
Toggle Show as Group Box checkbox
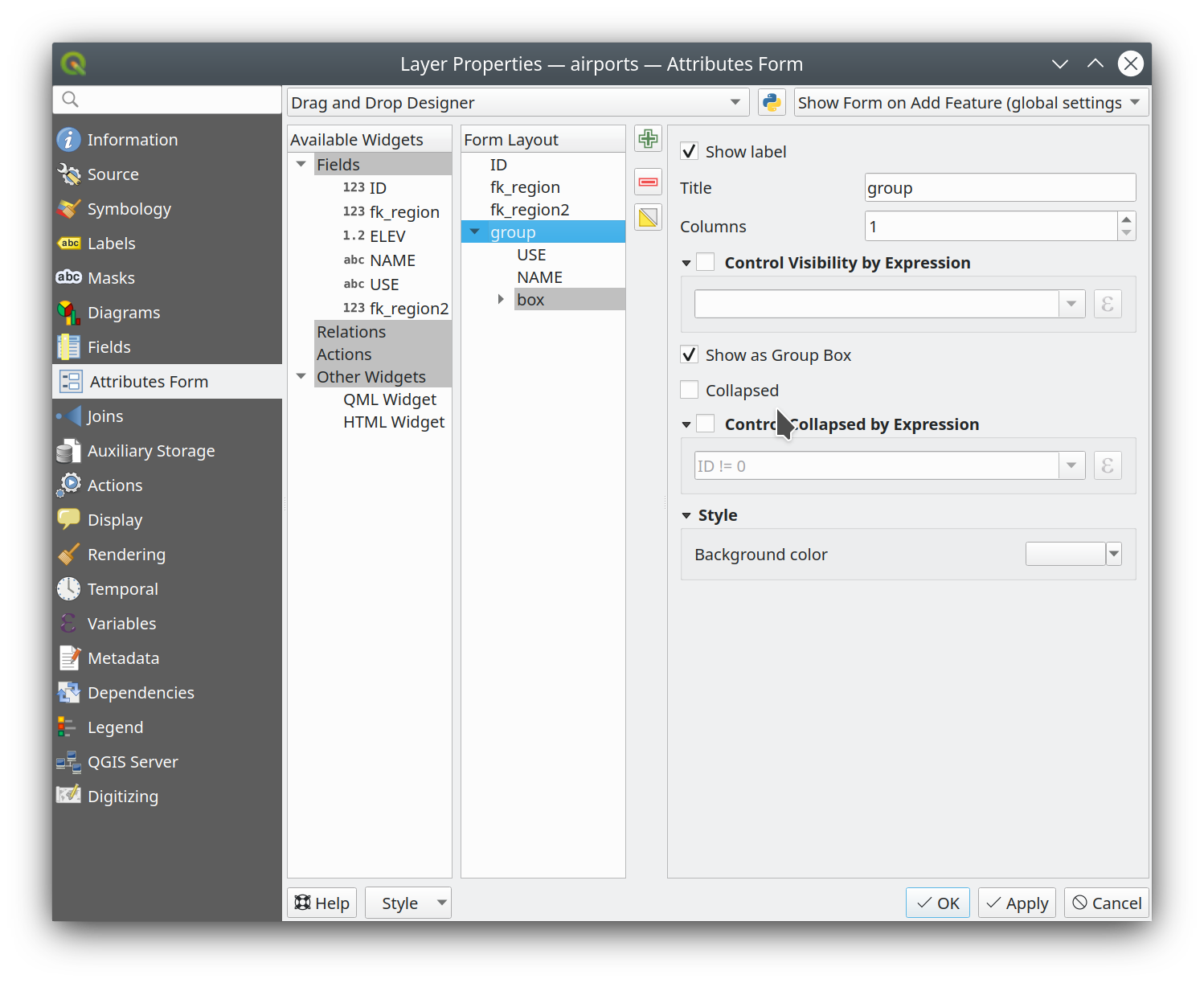(690, 355)
